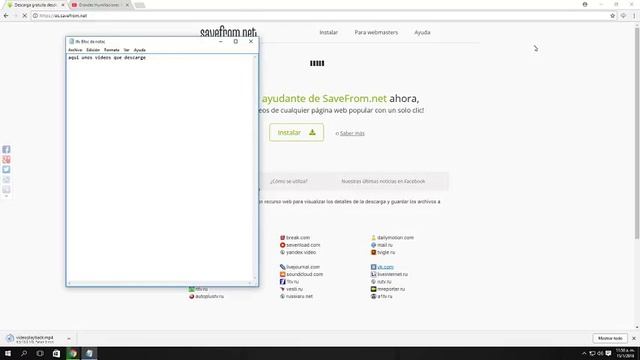Image resolution: width=640 pixels, height=360 pixels.
Task: Click the savefrom.net logo
Action: (228, 32)
